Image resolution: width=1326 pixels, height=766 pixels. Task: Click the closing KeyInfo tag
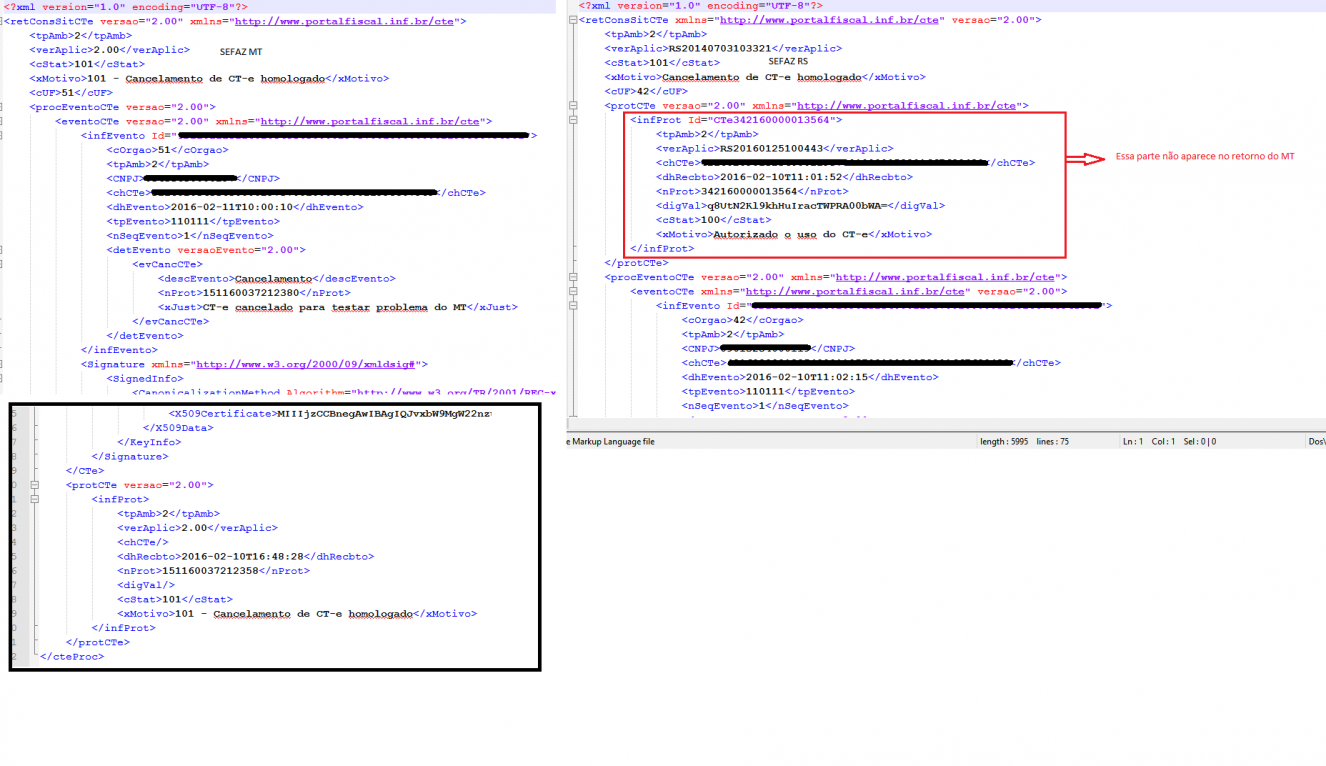[x=150, y=442]
